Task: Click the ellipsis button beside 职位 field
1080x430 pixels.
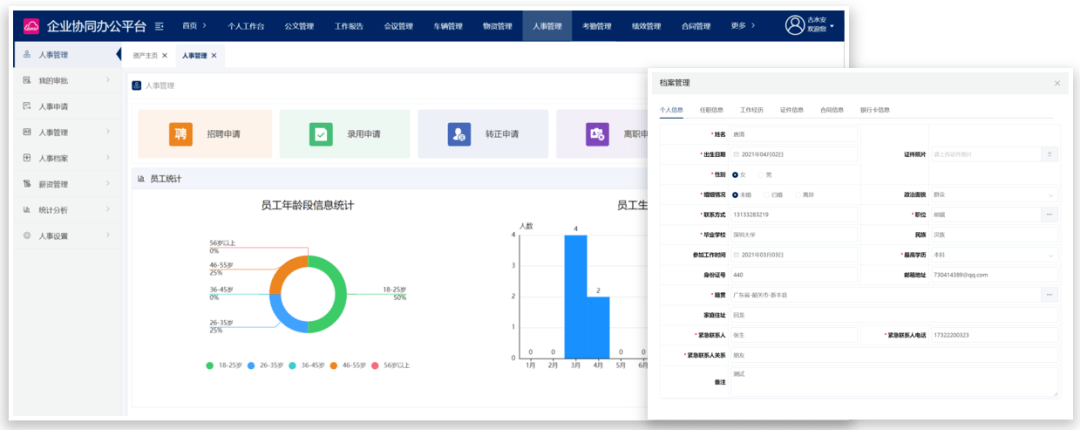Action: tap(1048, 214)
